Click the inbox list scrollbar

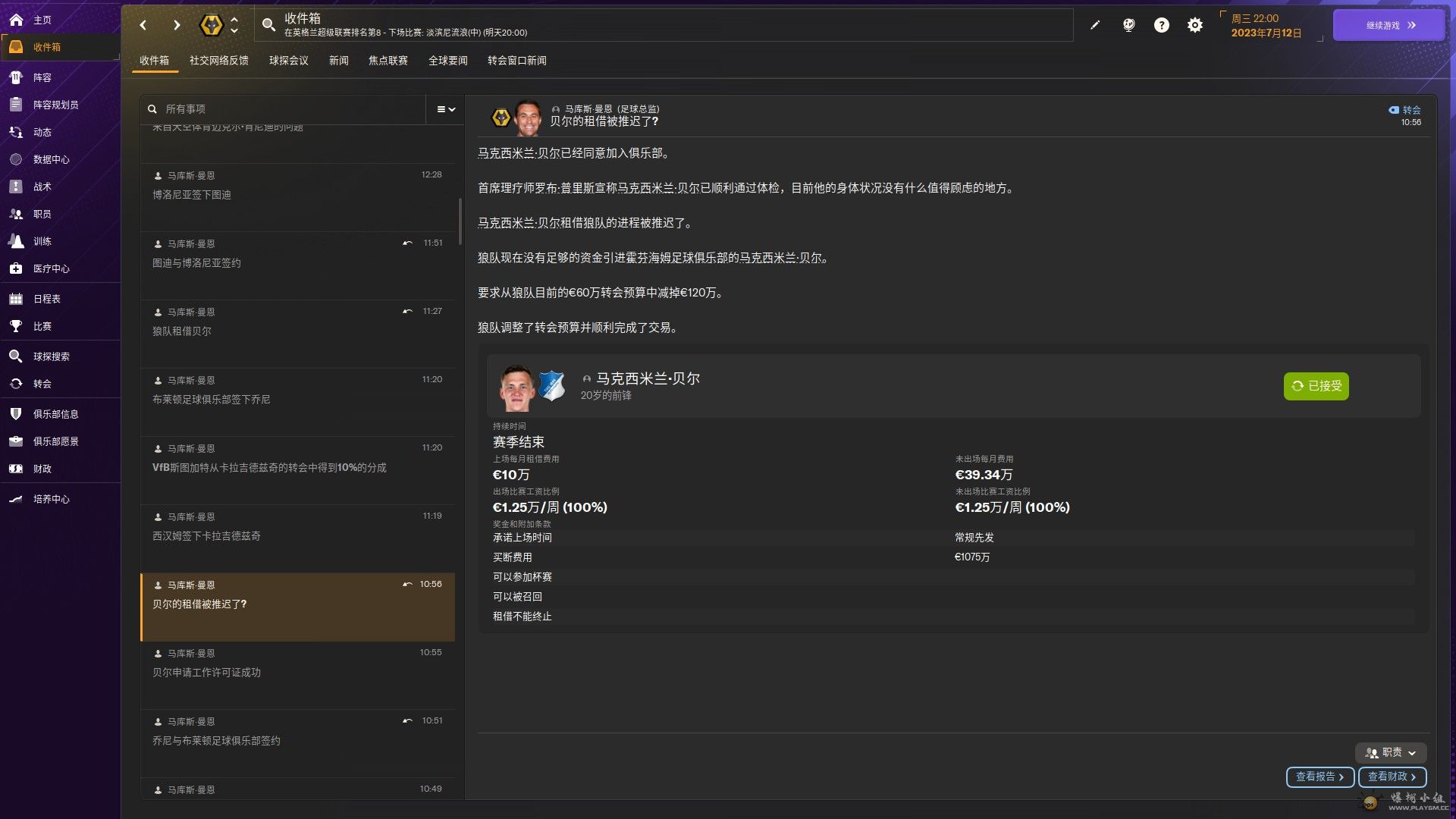pos(460,220)
